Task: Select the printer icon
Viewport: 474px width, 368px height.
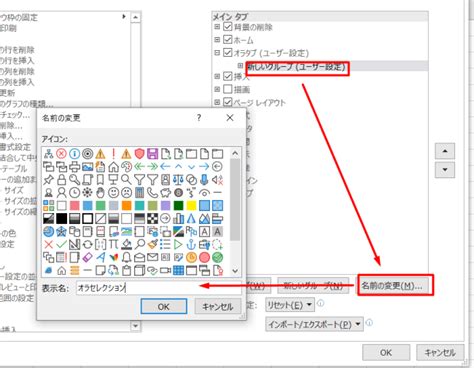Action: pyautogui.click(x=74, y=167)
